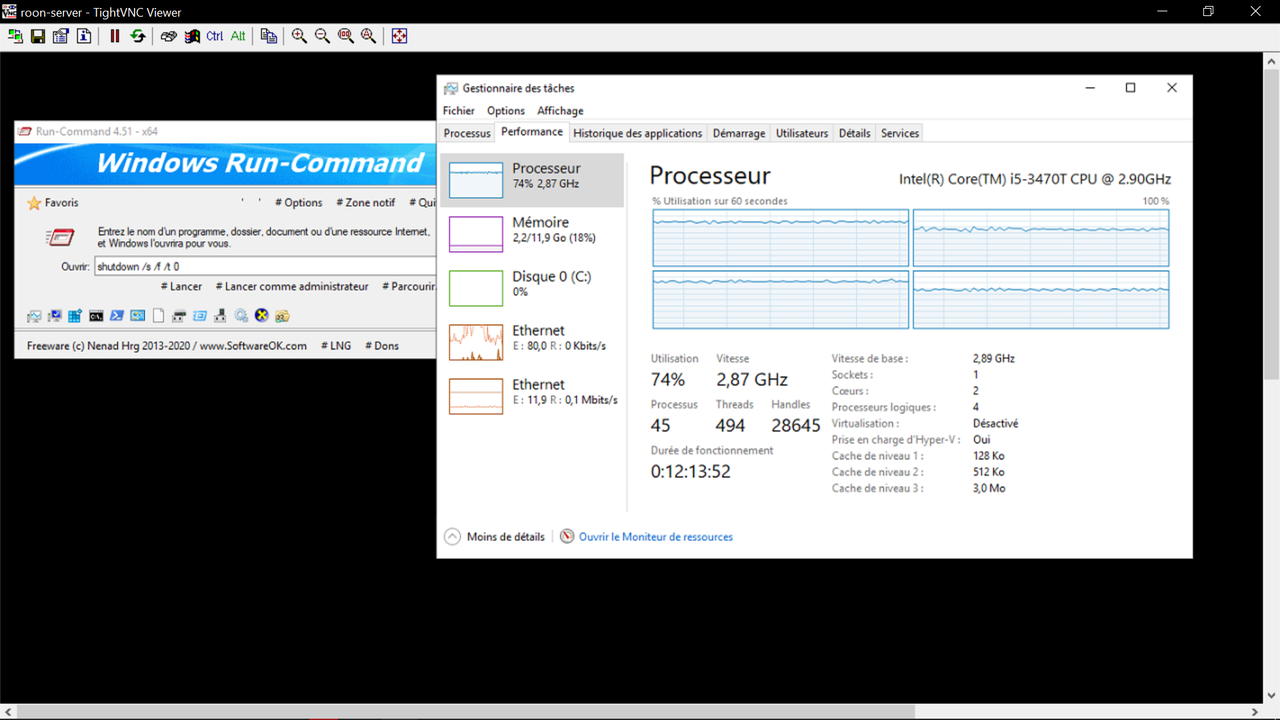Click the folder with users shortcut icon
1280x720 pixels.
[282, 316]
